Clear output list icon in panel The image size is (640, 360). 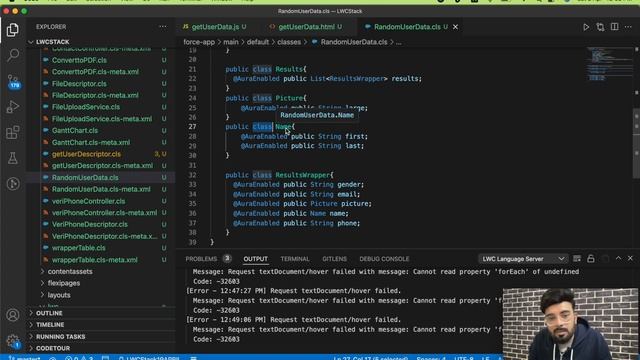(577, 259)
